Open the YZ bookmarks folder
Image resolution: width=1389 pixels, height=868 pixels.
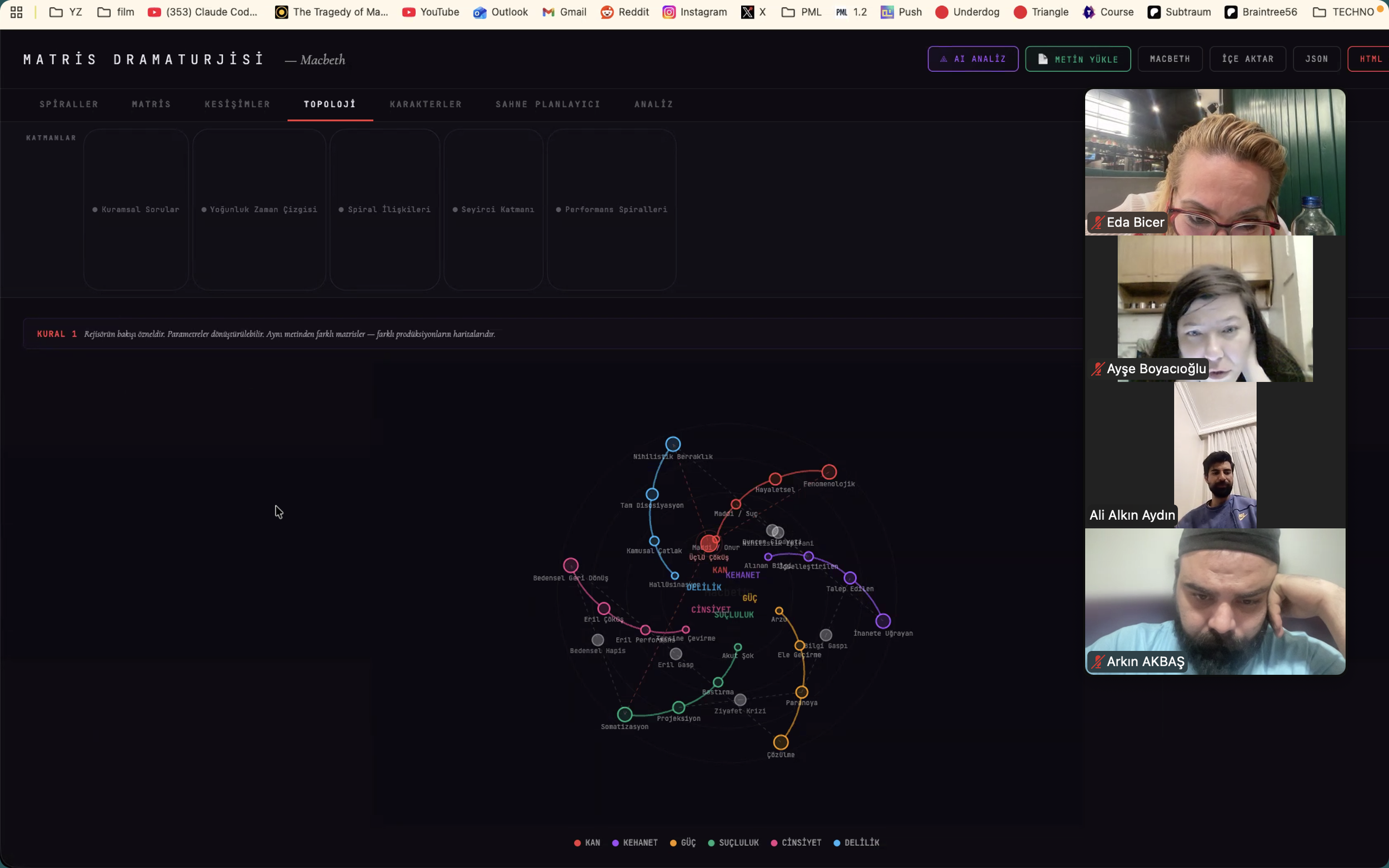click(x=66, y=12)
